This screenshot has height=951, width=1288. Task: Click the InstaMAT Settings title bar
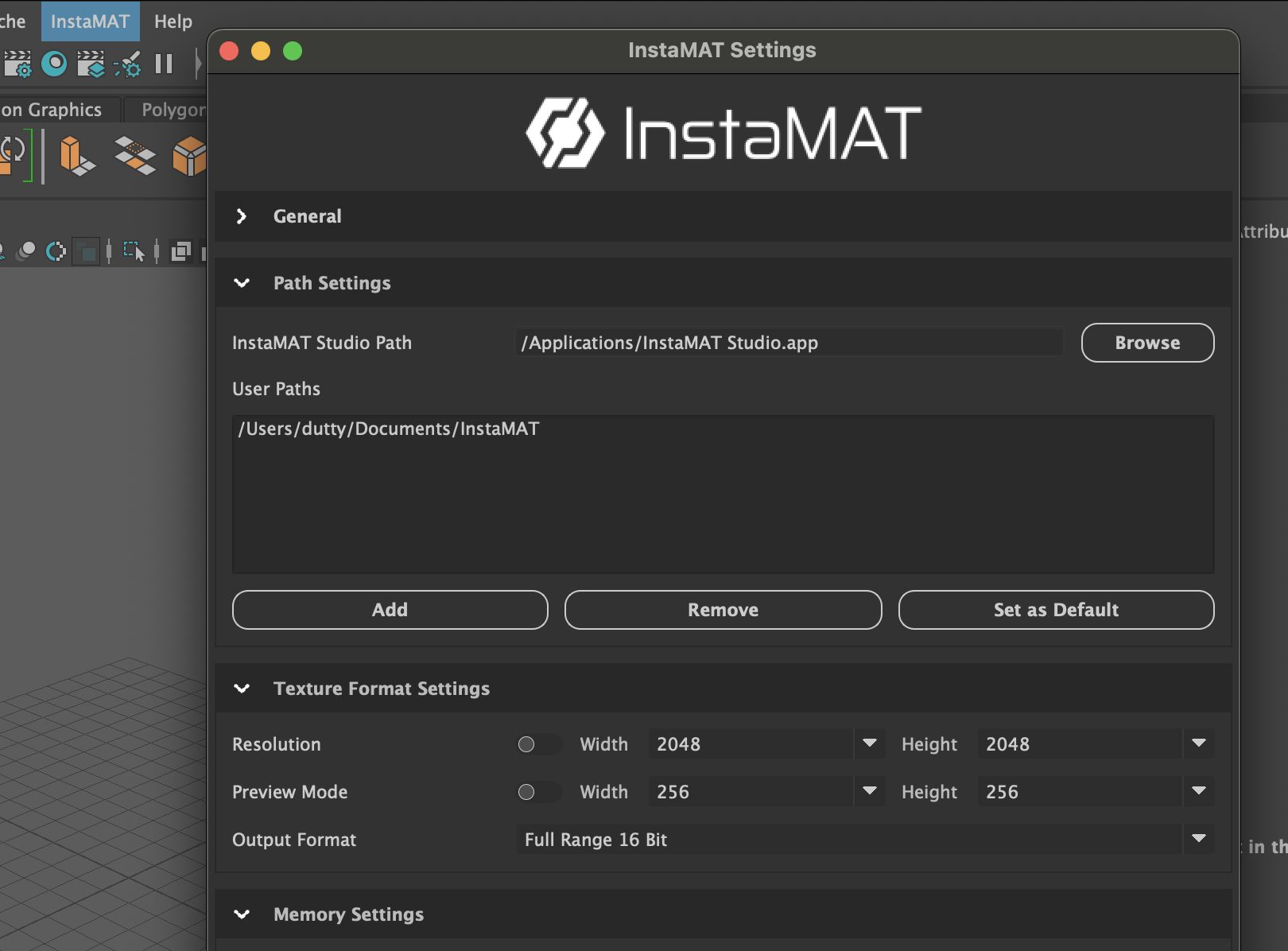click(722, 50)
